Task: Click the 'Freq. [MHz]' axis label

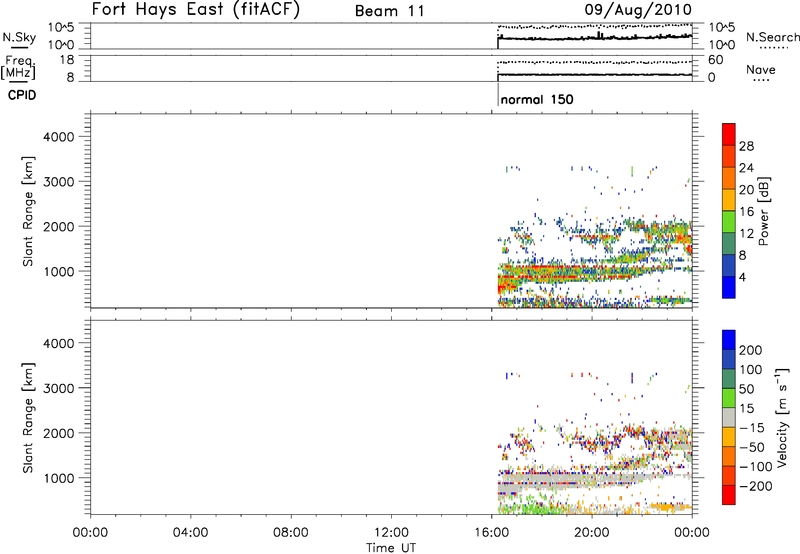Action: pos(19,68)
